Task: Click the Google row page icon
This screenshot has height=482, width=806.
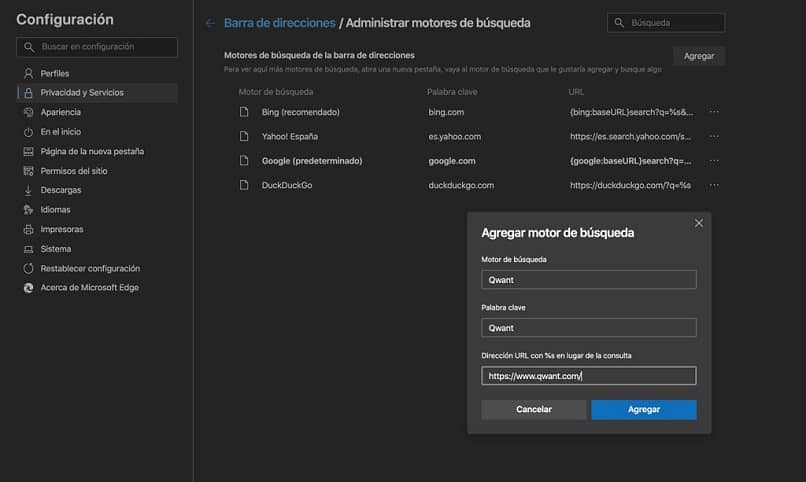Action: [x=244, y=161]
